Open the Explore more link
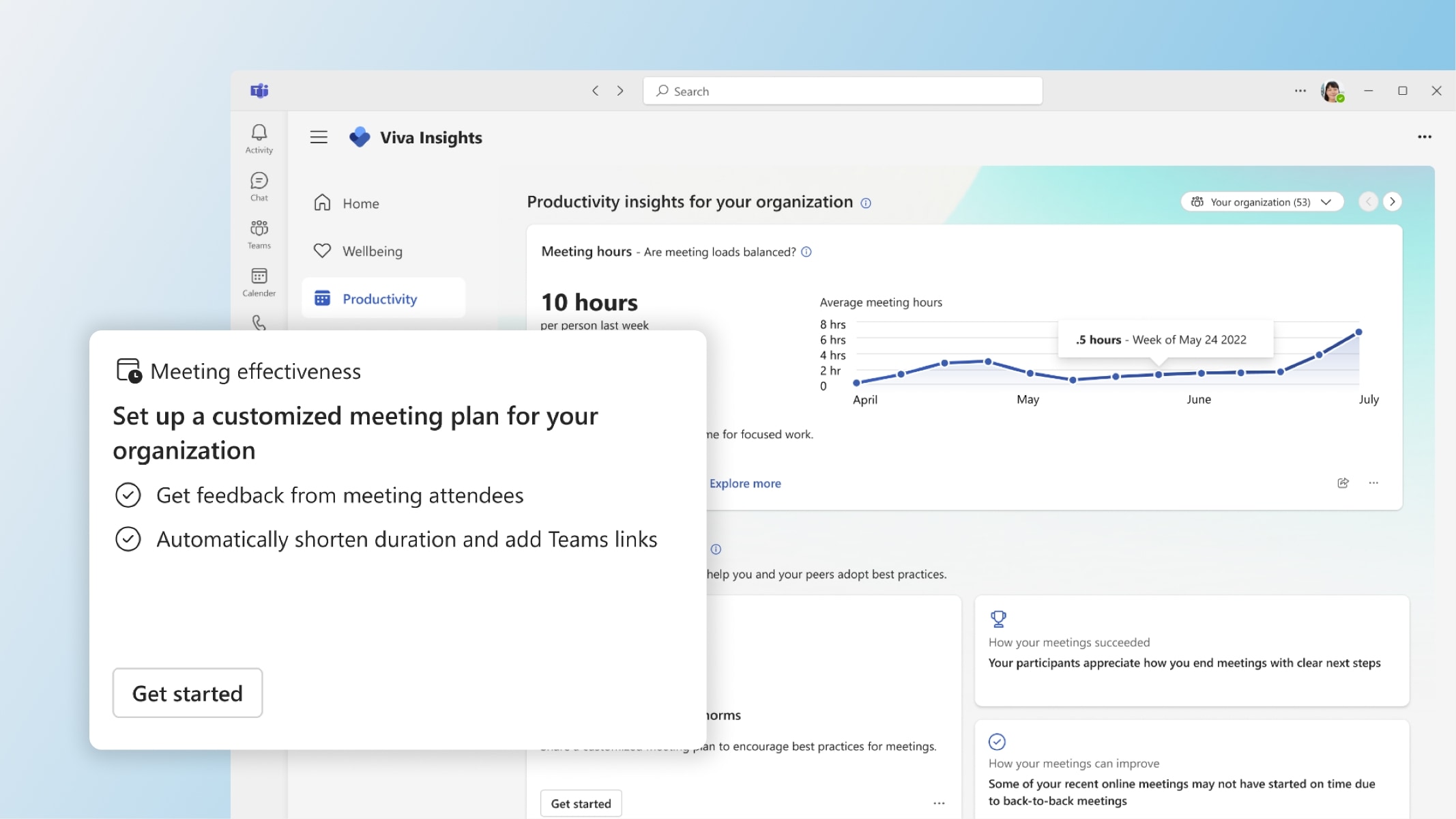 (x=745, y=483)
